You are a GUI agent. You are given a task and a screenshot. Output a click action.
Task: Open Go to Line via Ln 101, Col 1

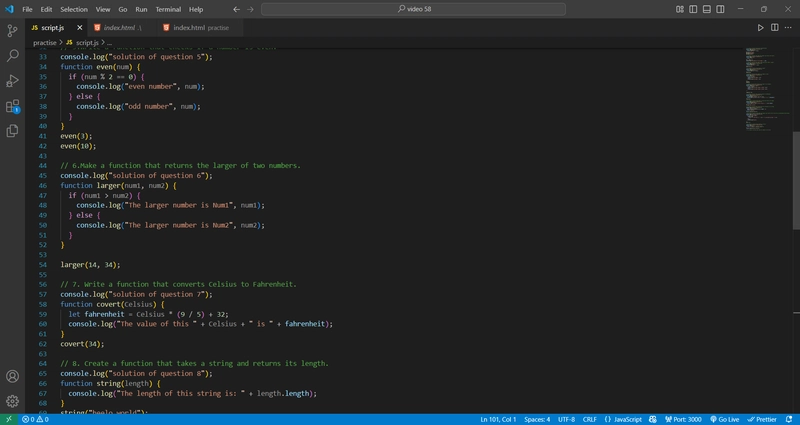pos(498,419)
